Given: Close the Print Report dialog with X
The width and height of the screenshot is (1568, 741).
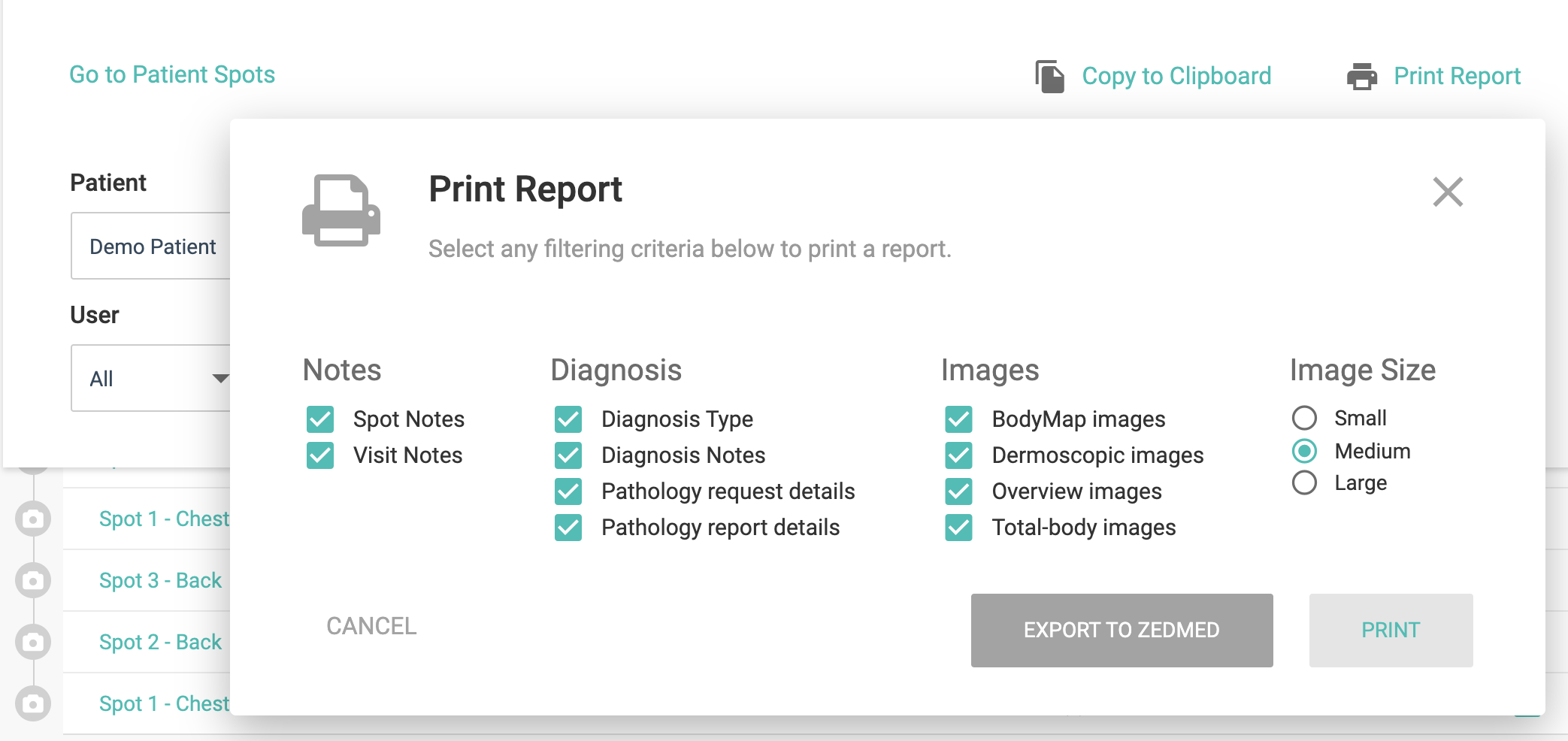Looking at the screenshot, I should pos(1447,192).
